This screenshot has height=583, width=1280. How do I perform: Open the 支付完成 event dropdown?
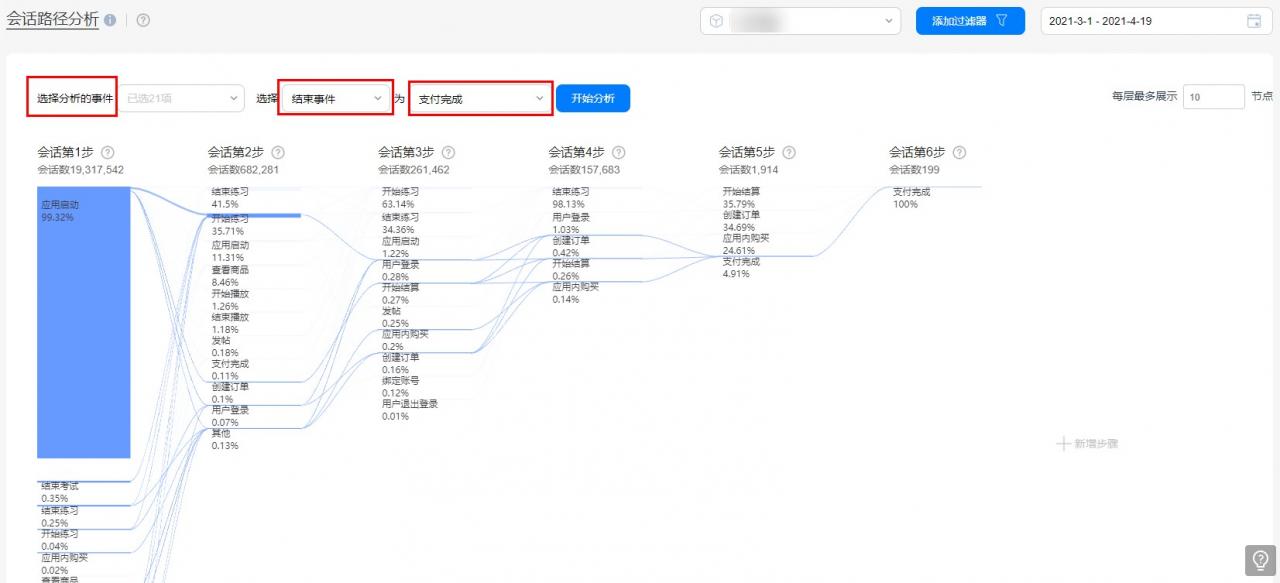coord(480,98)
